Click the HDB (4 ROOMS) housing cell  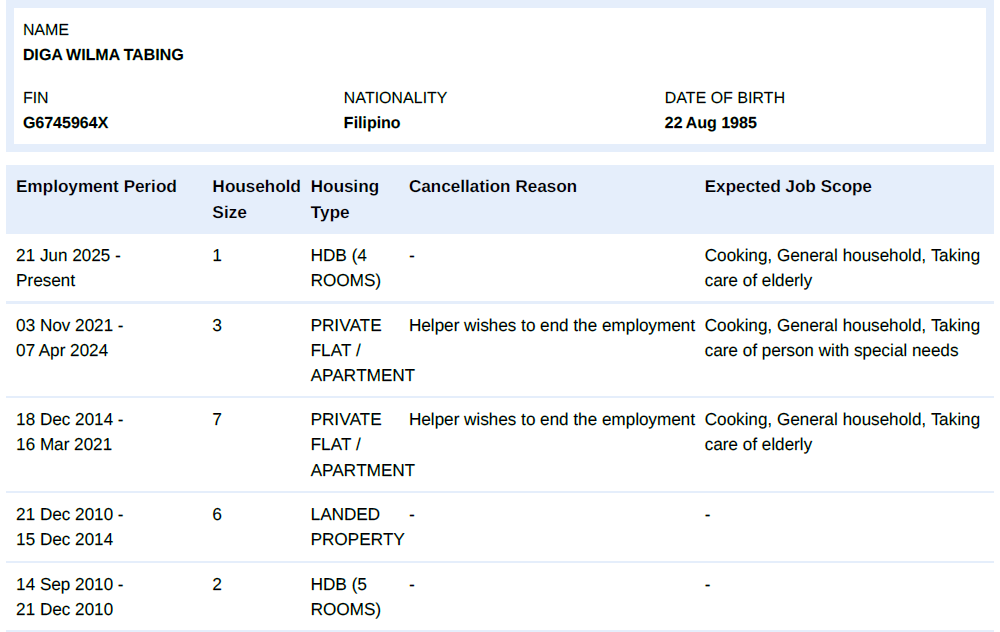tap(346, 268)
